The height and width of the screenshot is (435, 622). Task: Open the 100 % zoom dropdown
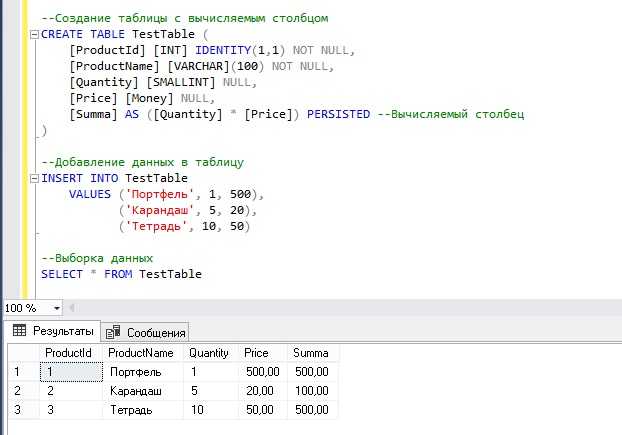(x=56, y=308)
